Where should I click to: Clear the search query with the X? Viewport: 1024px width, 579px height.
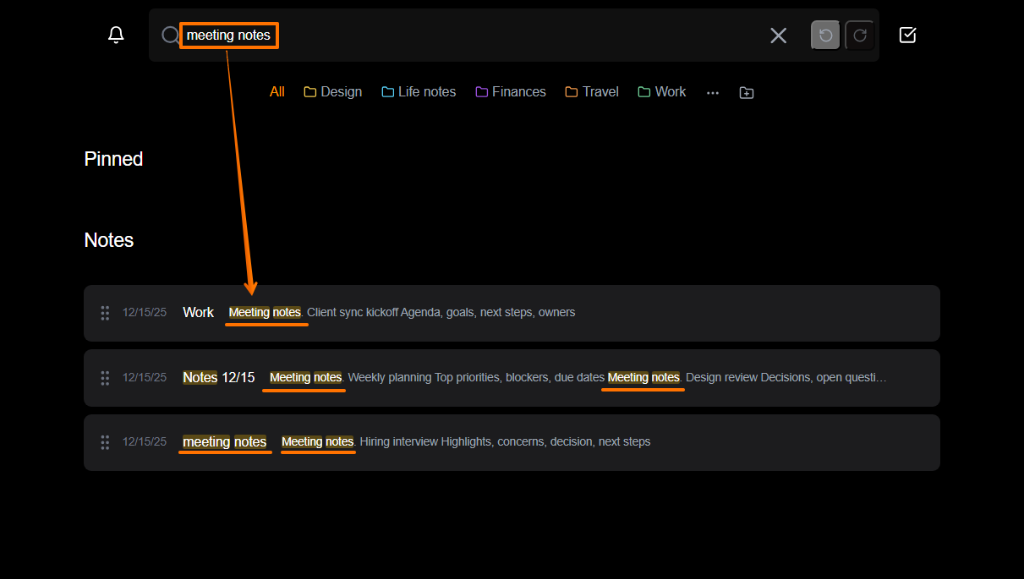(778, 34)
